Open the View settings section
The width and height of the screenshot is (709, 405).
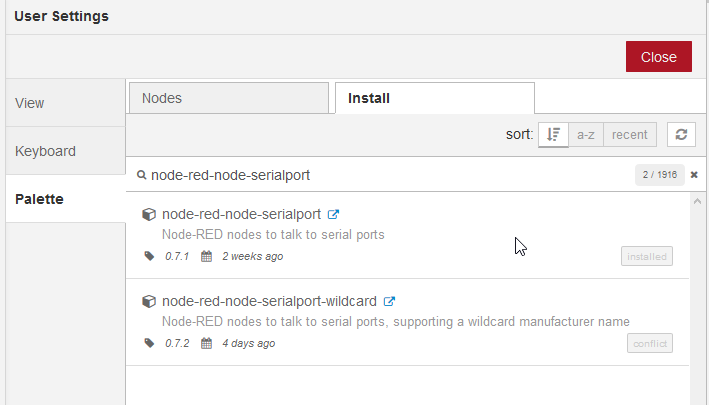tap(66, 103)
